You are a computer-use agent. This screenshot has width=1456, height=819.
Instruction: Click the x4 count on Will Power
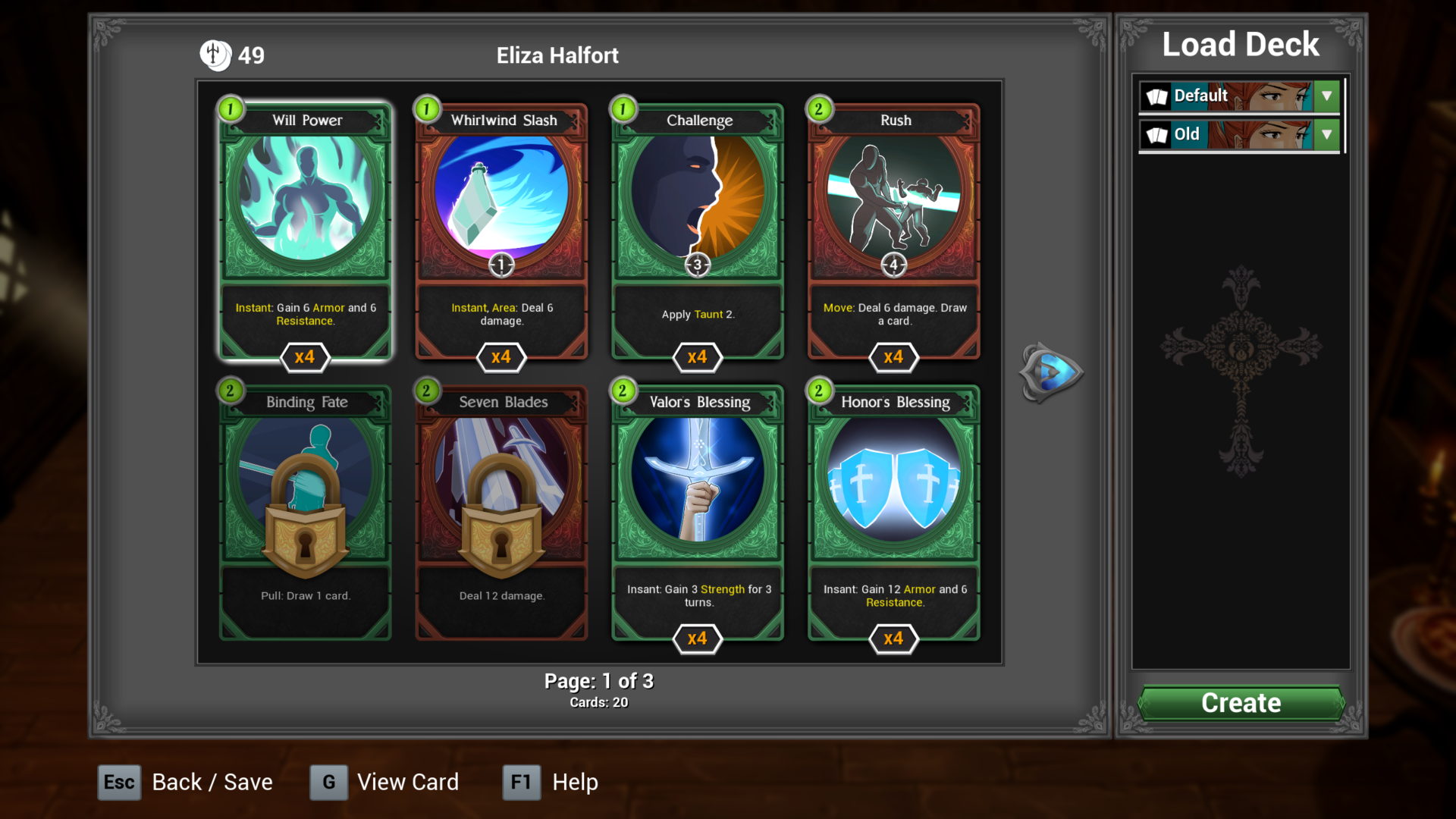pos(305,357)
